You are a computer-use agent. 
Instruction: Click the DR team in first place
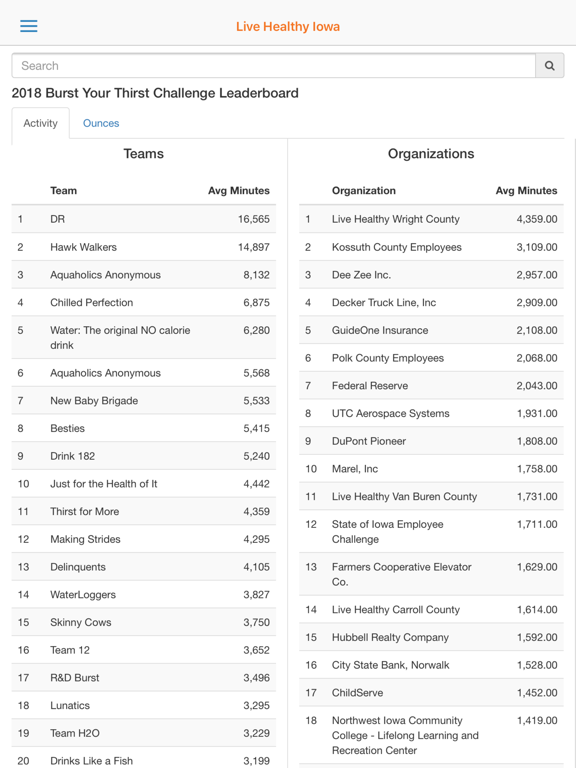tap(144, 219)
